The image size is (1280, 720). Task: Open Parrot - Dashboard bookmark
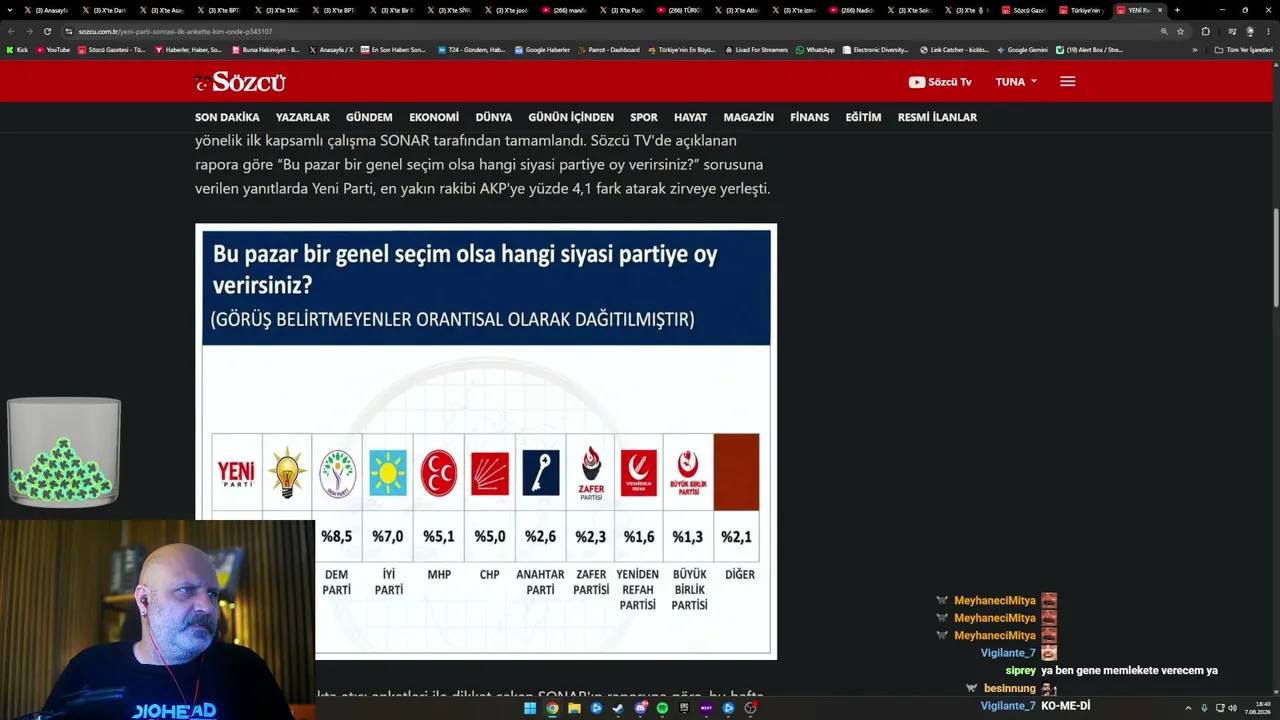pos(608,49)
